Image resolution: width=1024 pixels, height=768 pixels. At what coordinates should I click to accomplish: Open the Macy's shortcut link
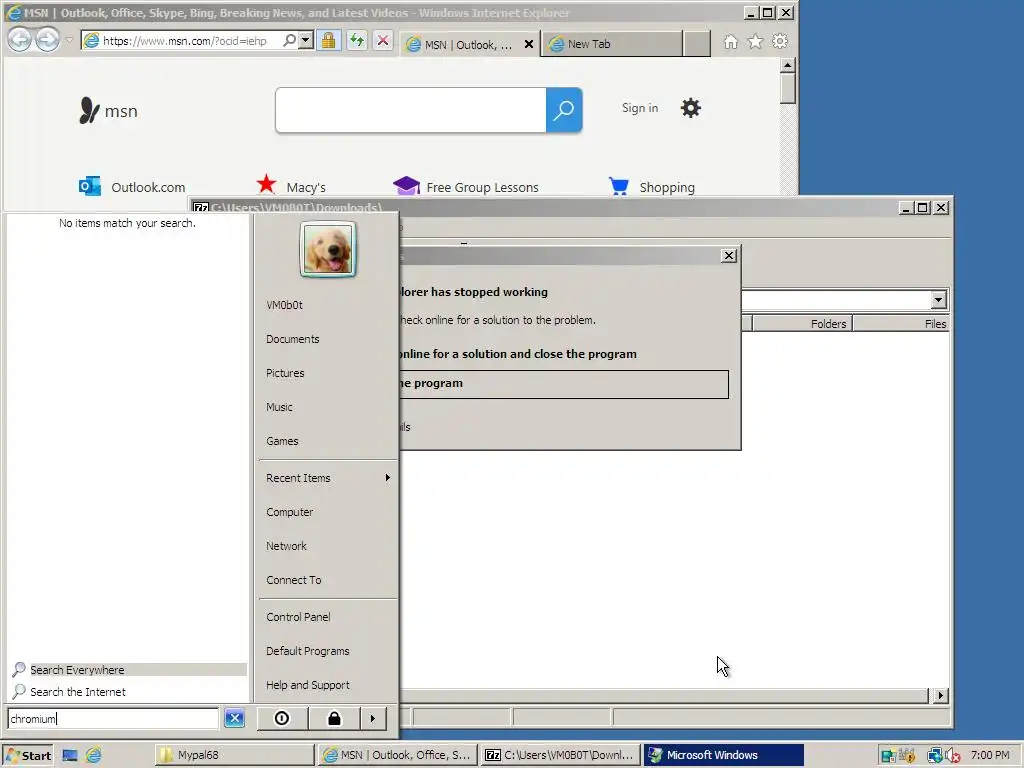pos(291,186)
